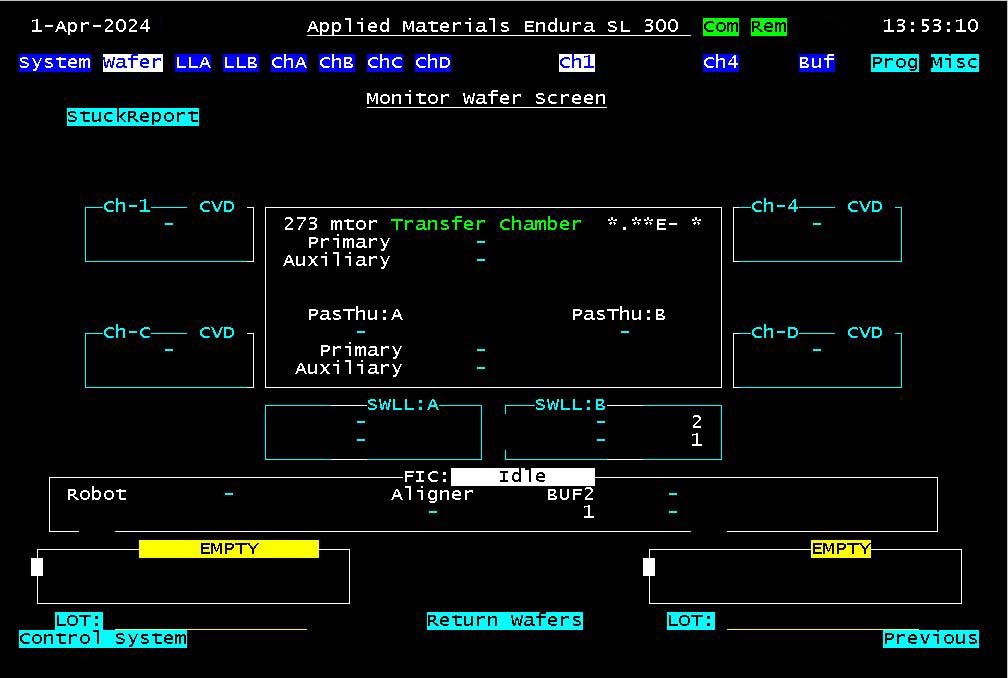Switch to the Buf tab
This screenshot has width=1008, height=678.
[x=816, y=62]
